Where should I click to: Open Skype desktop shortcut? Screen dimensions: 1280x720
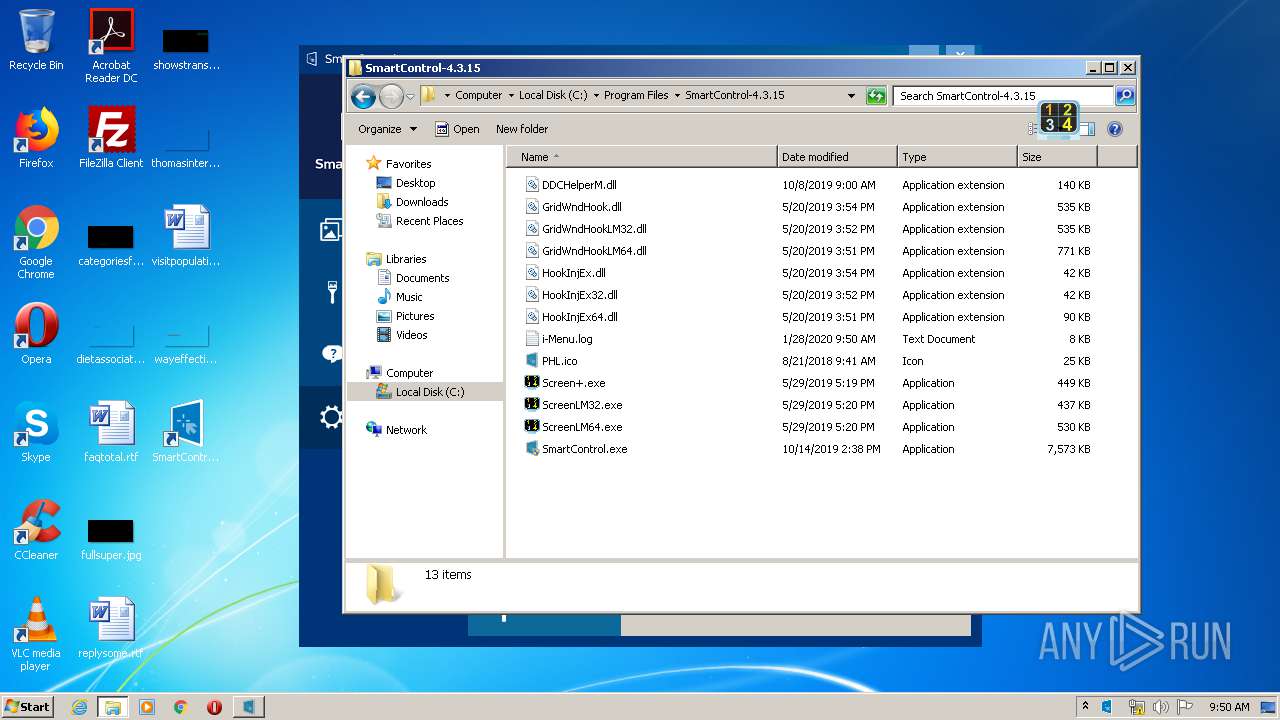coord(36,431)
